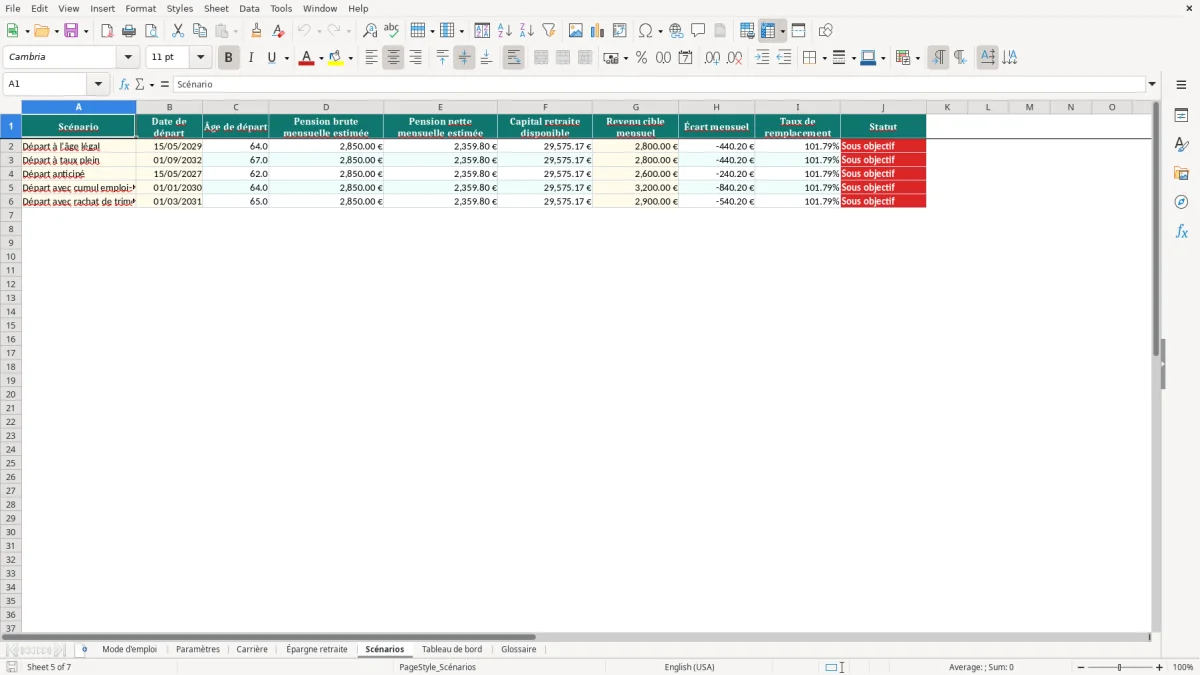Image resolution: width=1200 pixels, height=675 pixels.
Task: Expand the Name Box dropdown
Action: point(98,85)
